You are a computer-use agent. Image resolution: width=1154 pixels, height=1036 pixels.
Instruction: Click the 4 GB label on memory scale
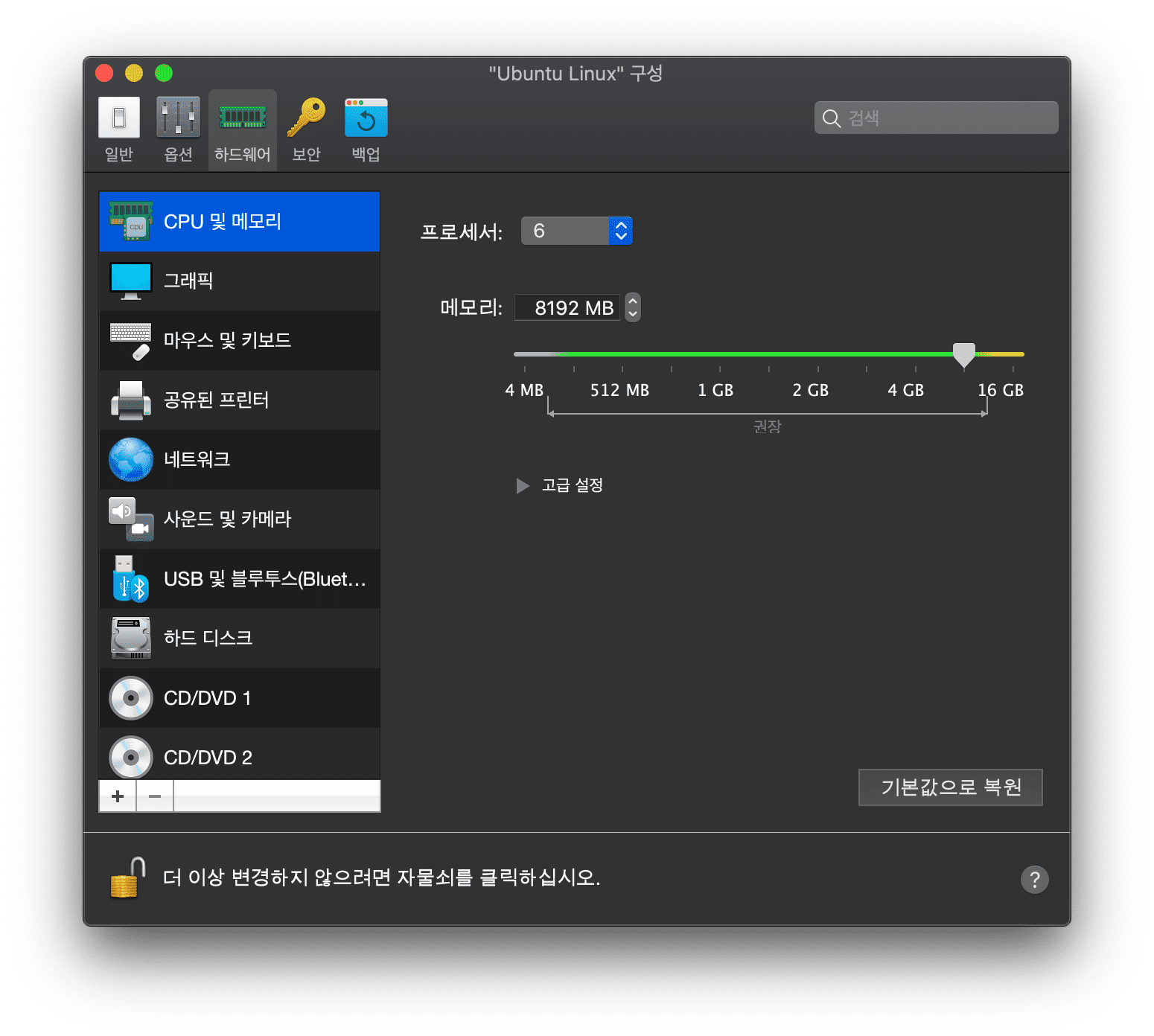point(905,391)
